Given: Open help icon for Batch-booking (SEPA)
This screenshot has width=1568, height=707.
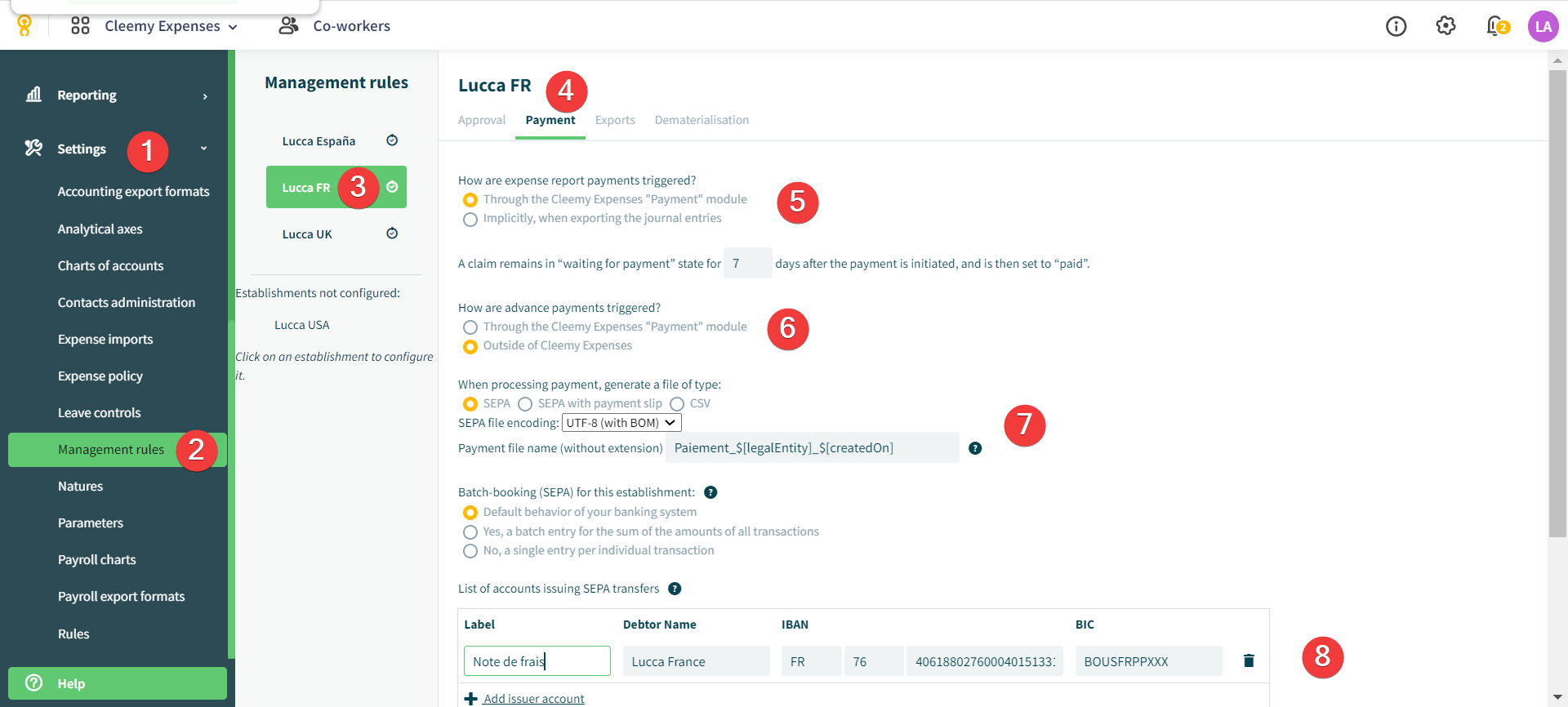Looking at the screenshot, I should (710, 492).
